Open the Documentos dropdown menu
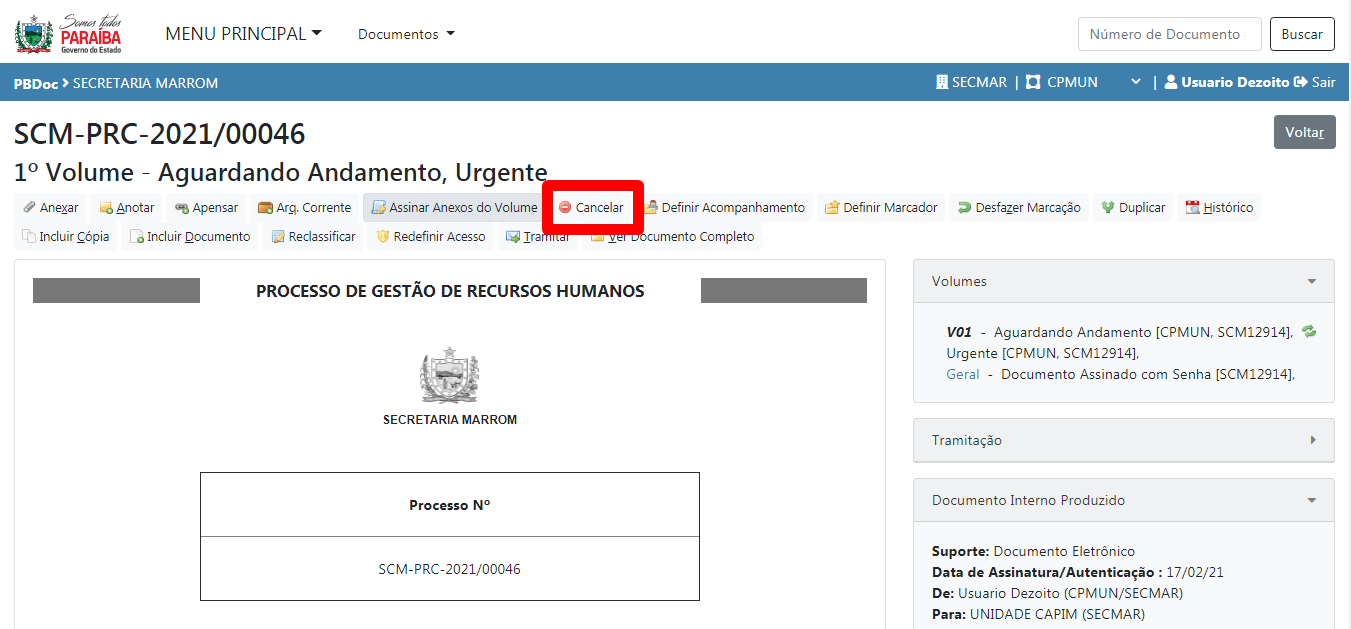Image resolution: width=1351 pixels, height=629 pixels. click(406, 34)
